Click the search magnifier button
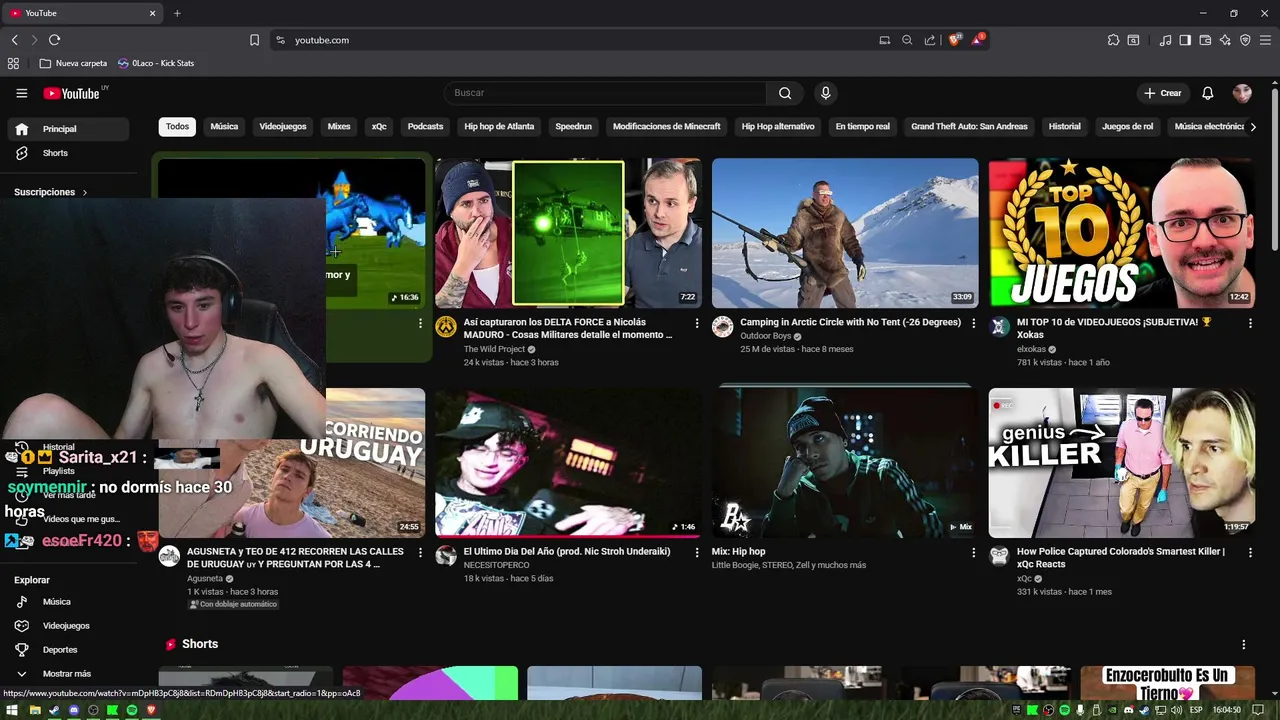This screenshot has width=1280, height=720. tap(785, 93)
